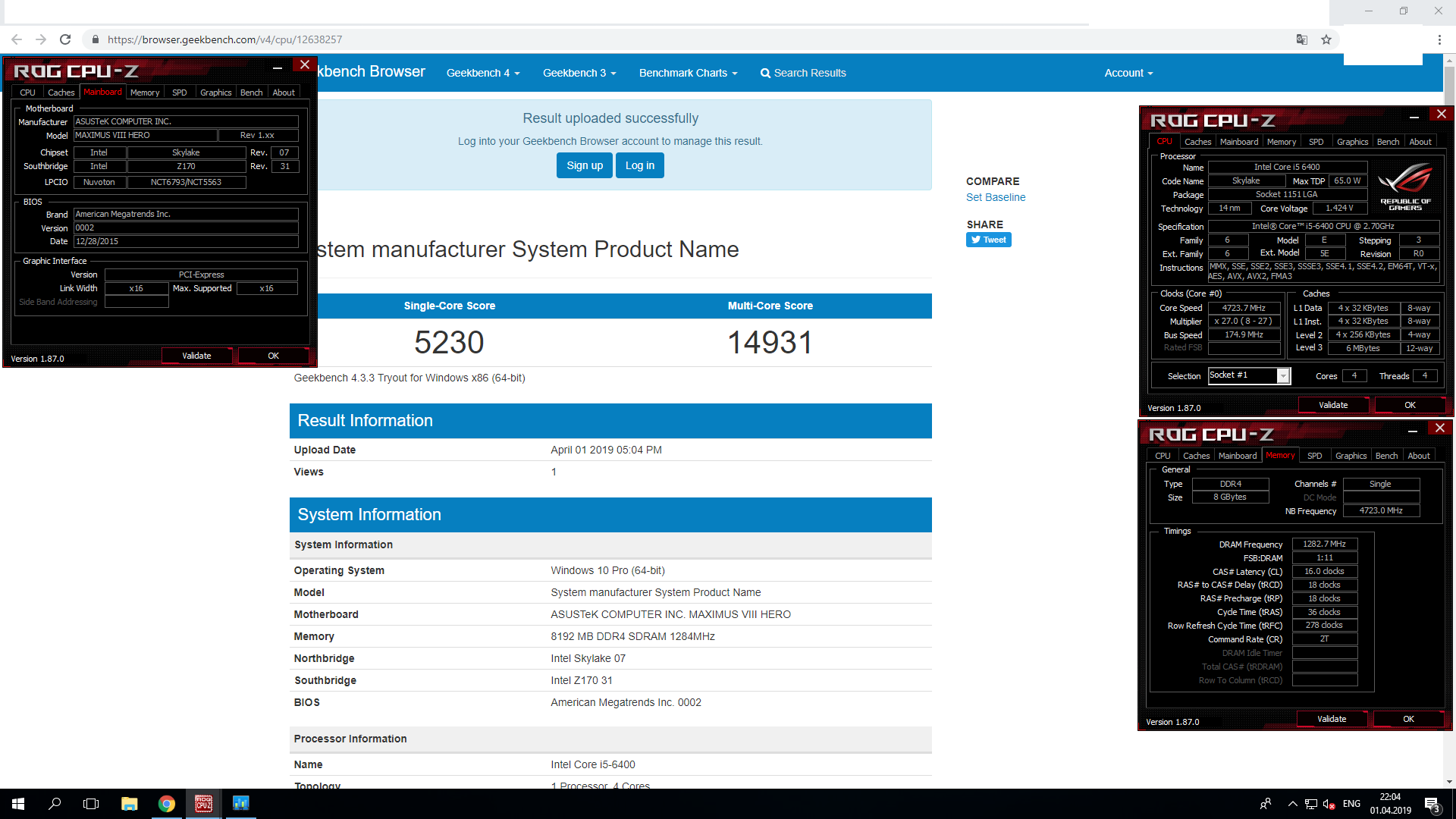Click the network tray icon
This screenshot has height=819, width=1456.
coord(1311,804)
